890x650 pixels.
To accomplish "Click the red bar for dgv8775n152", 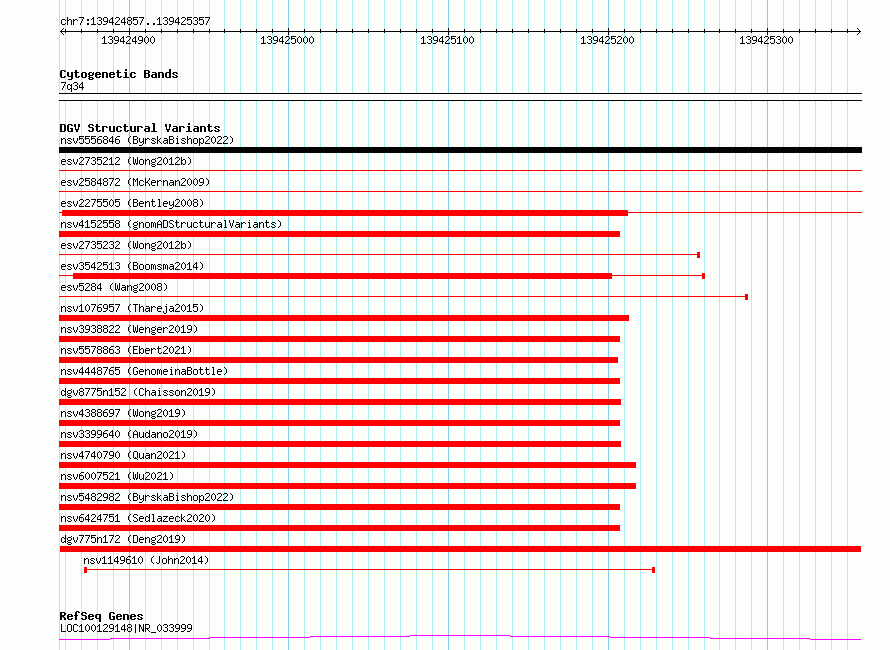I will click(x=340, y=402).
